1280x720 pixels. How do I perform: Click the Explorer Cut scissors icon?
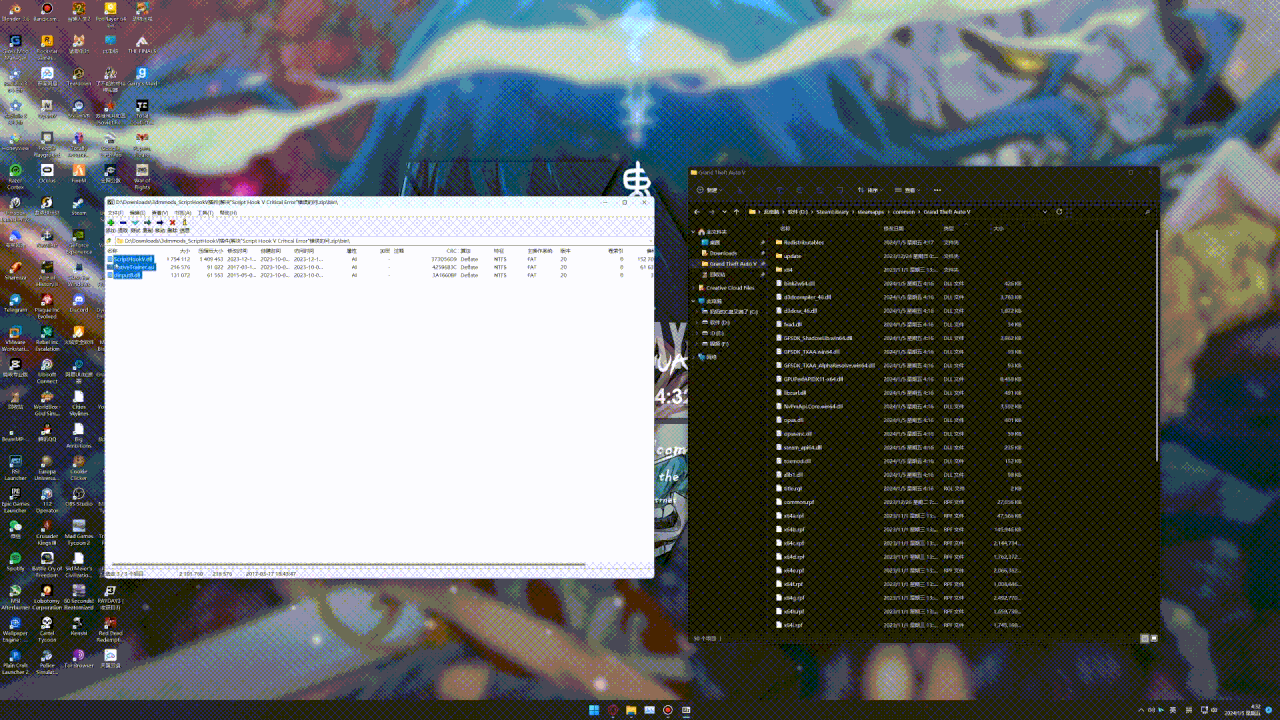click(741, 190)
